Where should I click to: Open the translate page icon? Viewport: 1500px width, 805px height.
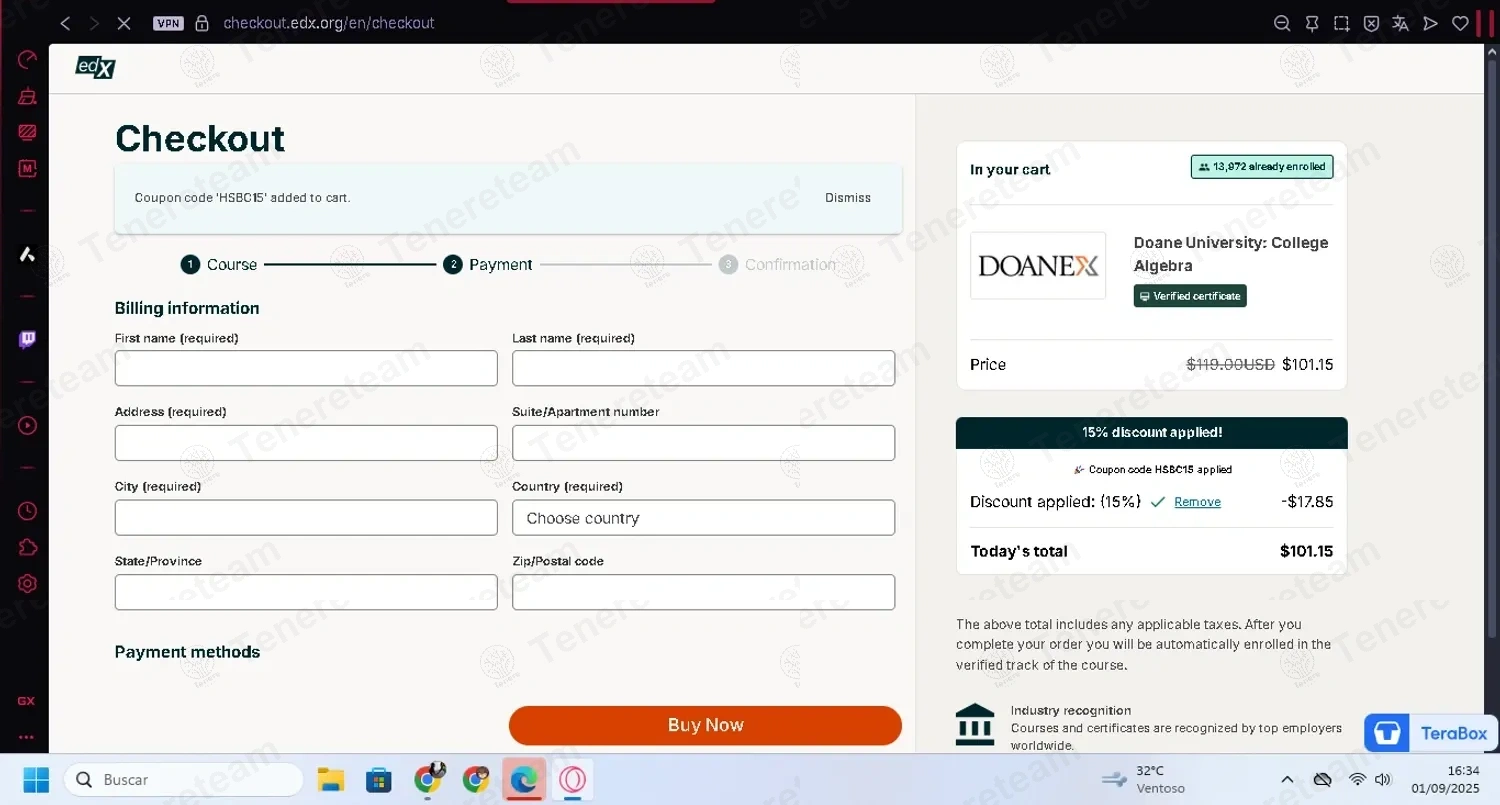1401,23
